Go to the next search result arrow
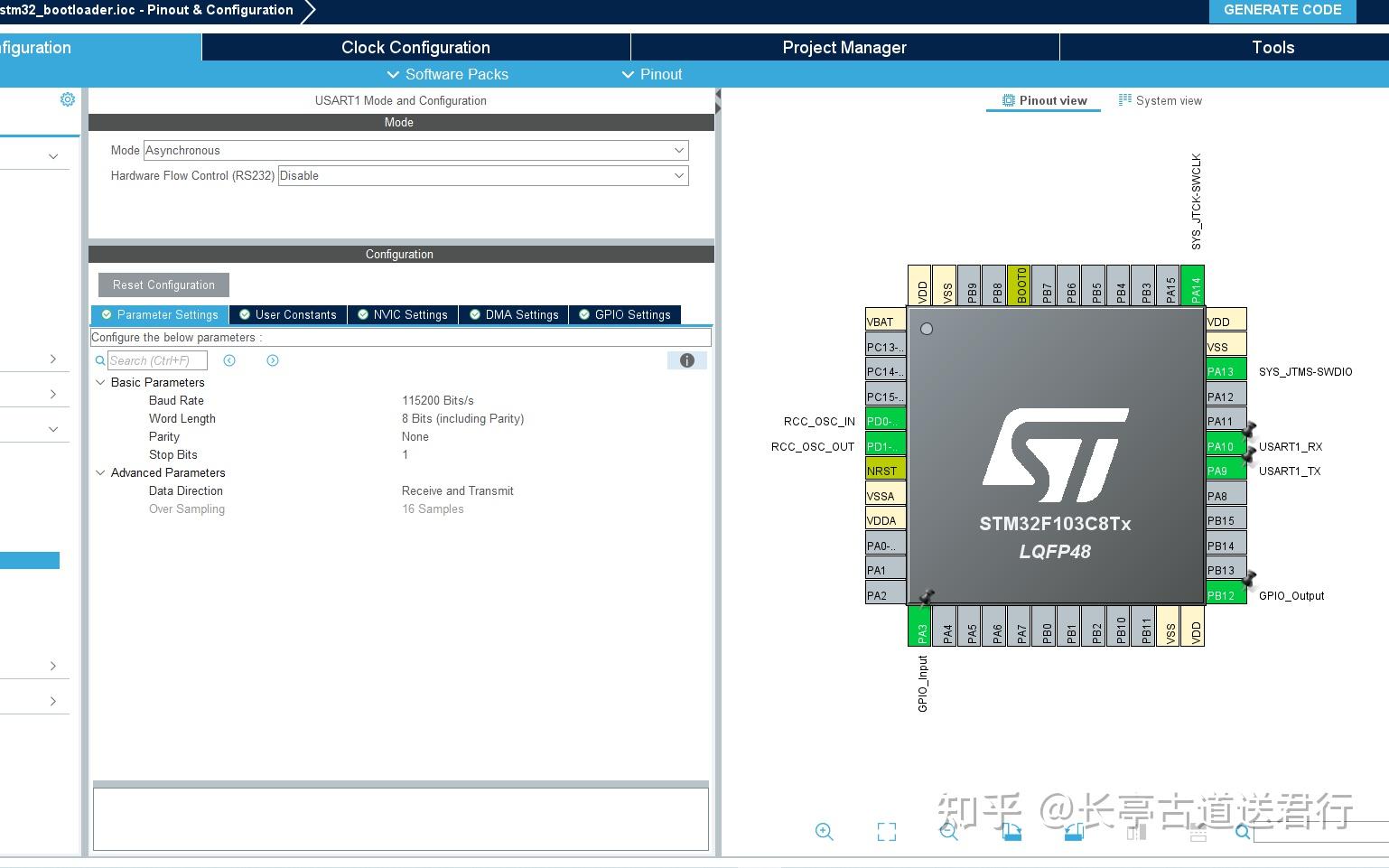This screenshot has width=1389, height=868. (273, 360)
